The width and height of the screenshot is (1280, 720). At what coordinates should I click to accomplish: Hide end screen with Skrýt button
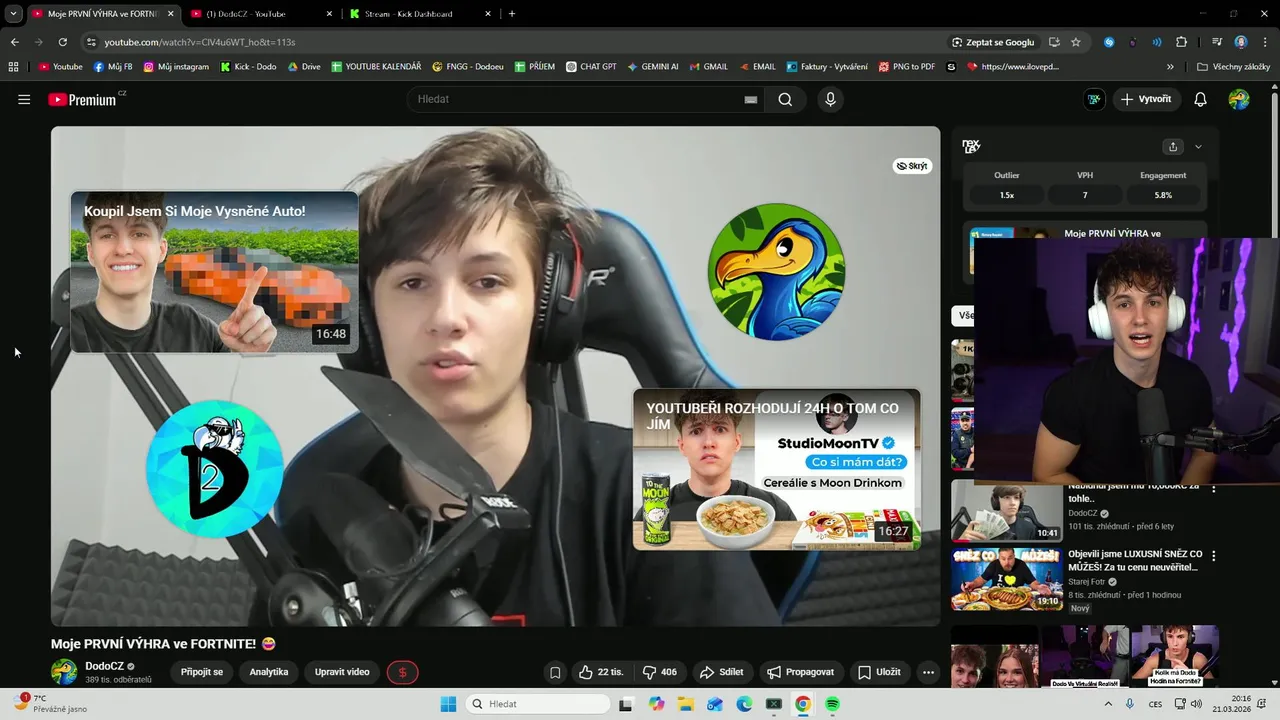912,166
